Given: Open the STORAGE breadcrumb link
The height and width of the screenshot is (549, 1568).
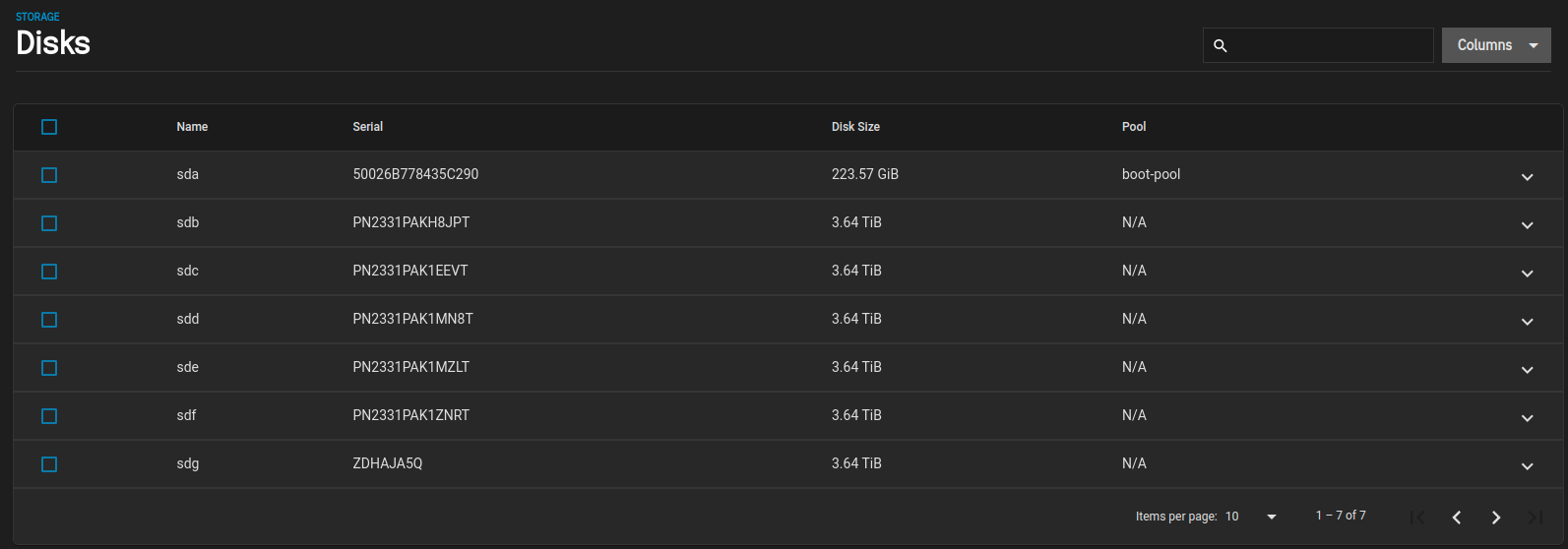Looking at the screenshot, I should click(x=37, y=17).
